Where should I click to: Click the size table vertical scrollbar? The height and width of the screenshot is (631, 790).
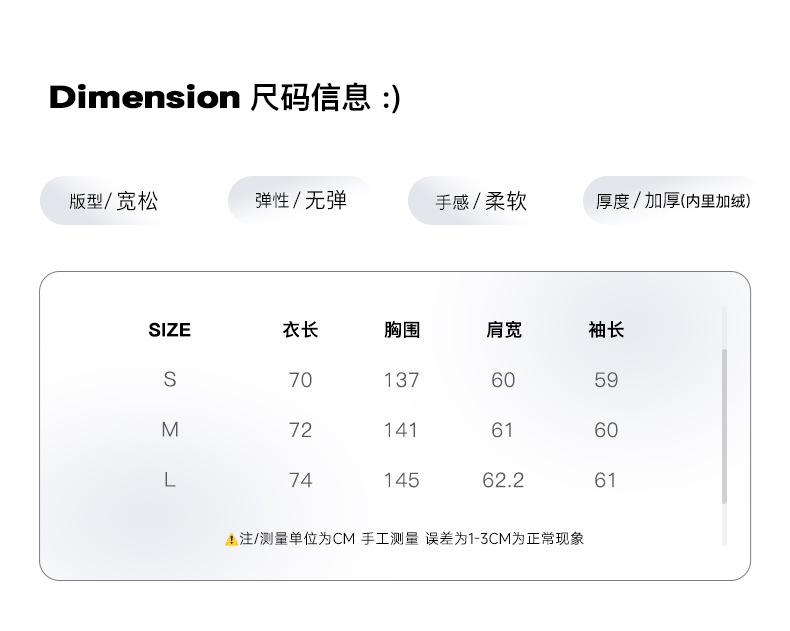point(724,425)
